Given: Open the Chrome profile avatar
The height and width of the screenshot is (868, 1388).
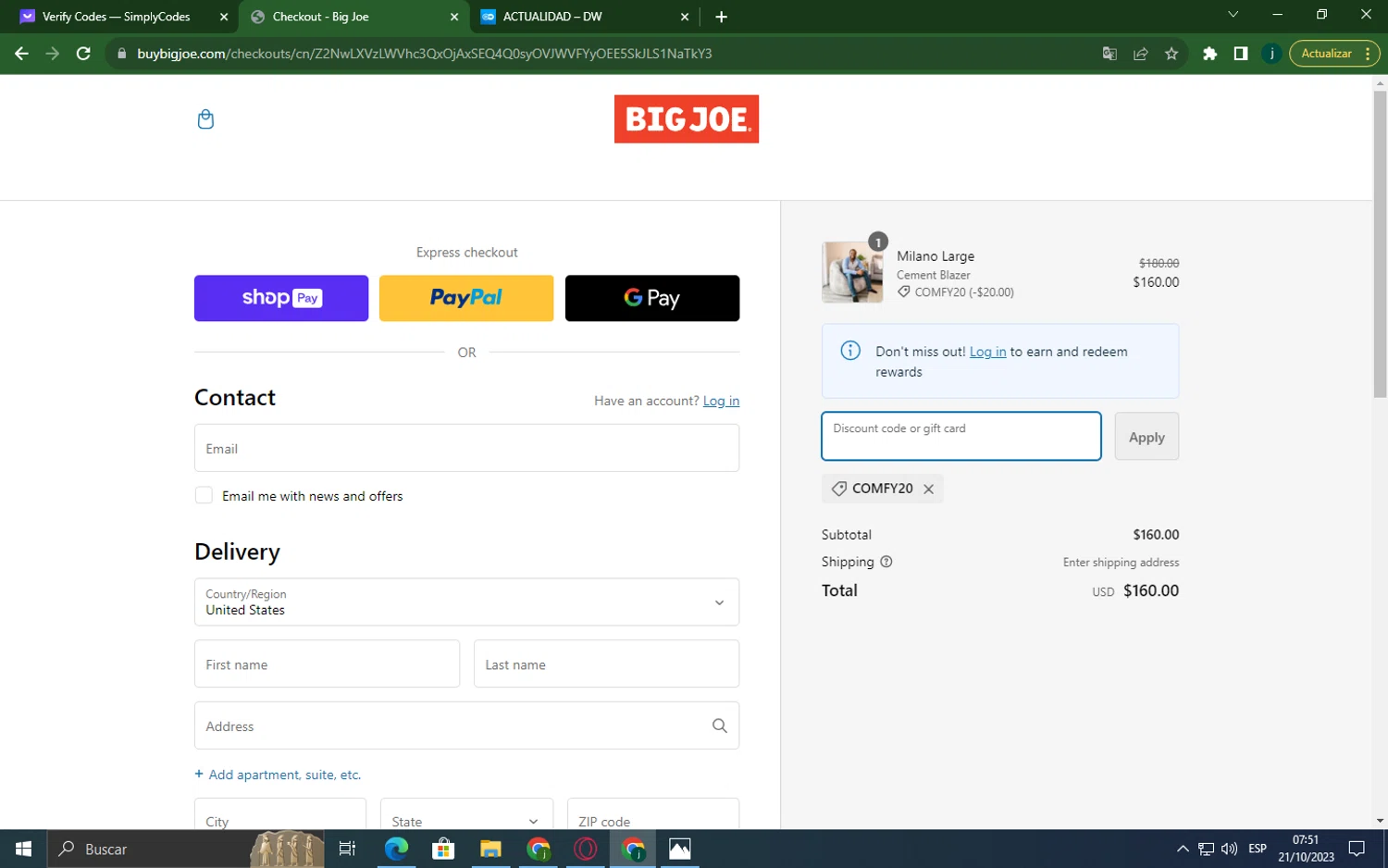Looking at the screenshot, I should (1271, 54).
